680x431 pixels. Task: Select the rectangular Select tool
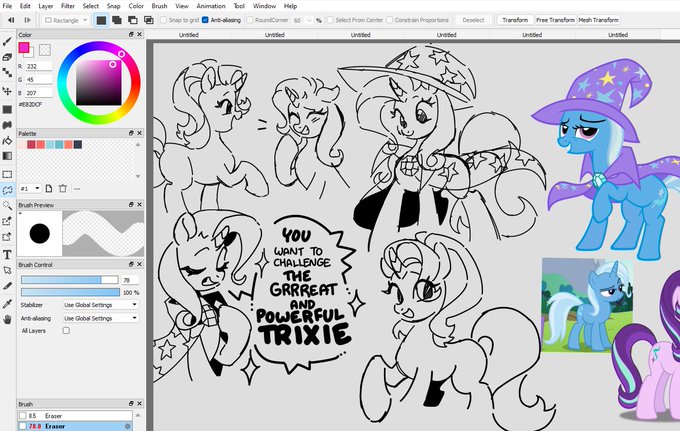coord(7,174)
